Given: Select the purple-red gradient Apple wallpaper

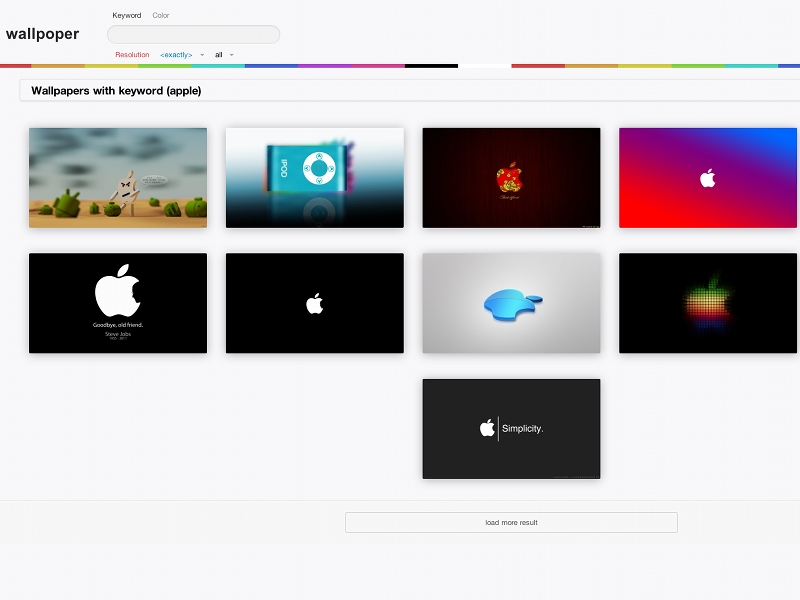Looking at the screenshot, I should click(708, 178).
